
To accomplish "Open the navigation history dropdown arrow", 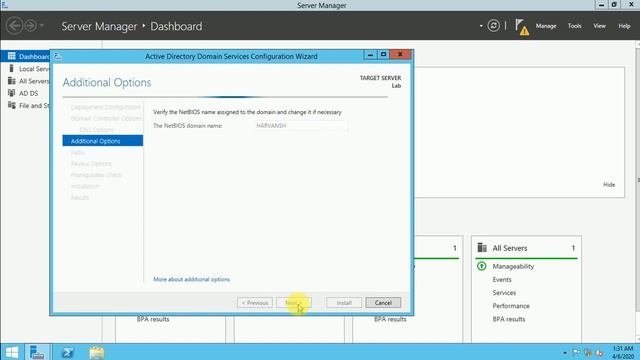I will tap(42, 26).
